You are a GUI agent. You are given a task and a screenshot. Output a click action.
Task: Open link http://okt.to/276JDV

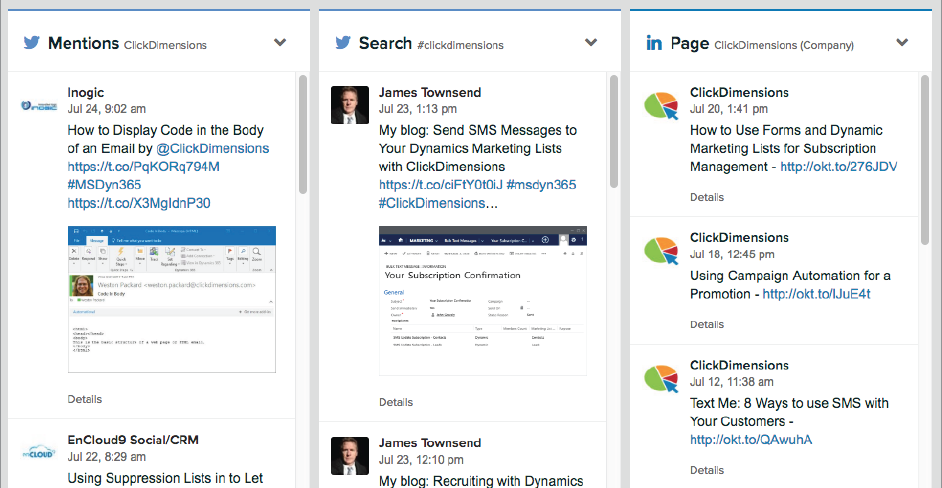tap(839, 166)
